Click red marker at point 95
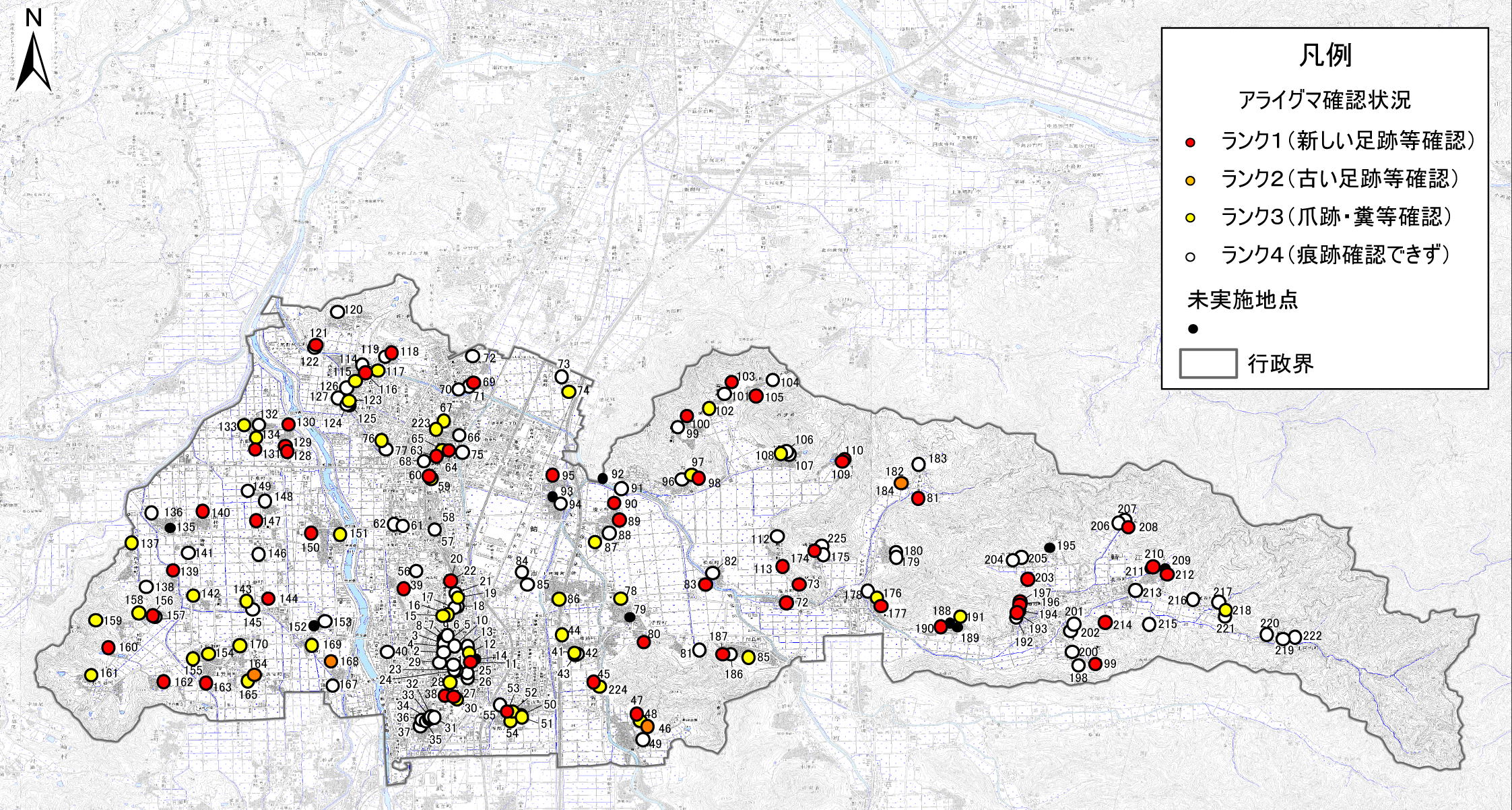Viewport: 1512px width, 810px height. (552, 475)
